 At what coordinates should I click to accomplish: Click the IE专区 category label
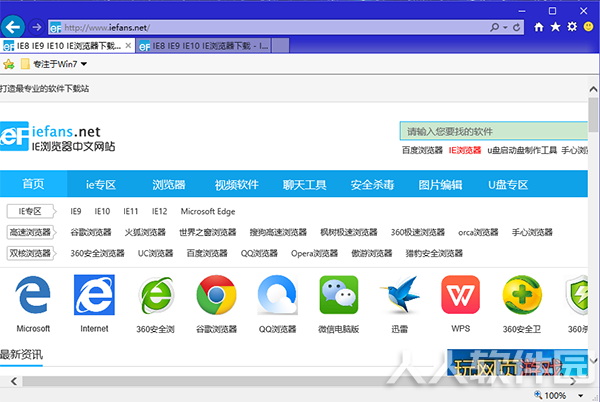click(x=31, y=211)
